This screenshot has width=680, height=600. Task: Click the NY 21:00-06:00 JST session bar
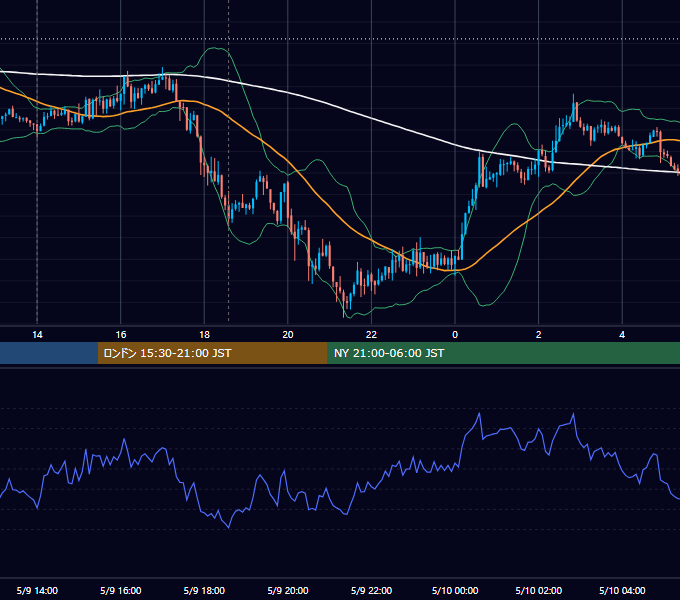tap(503, 353)
